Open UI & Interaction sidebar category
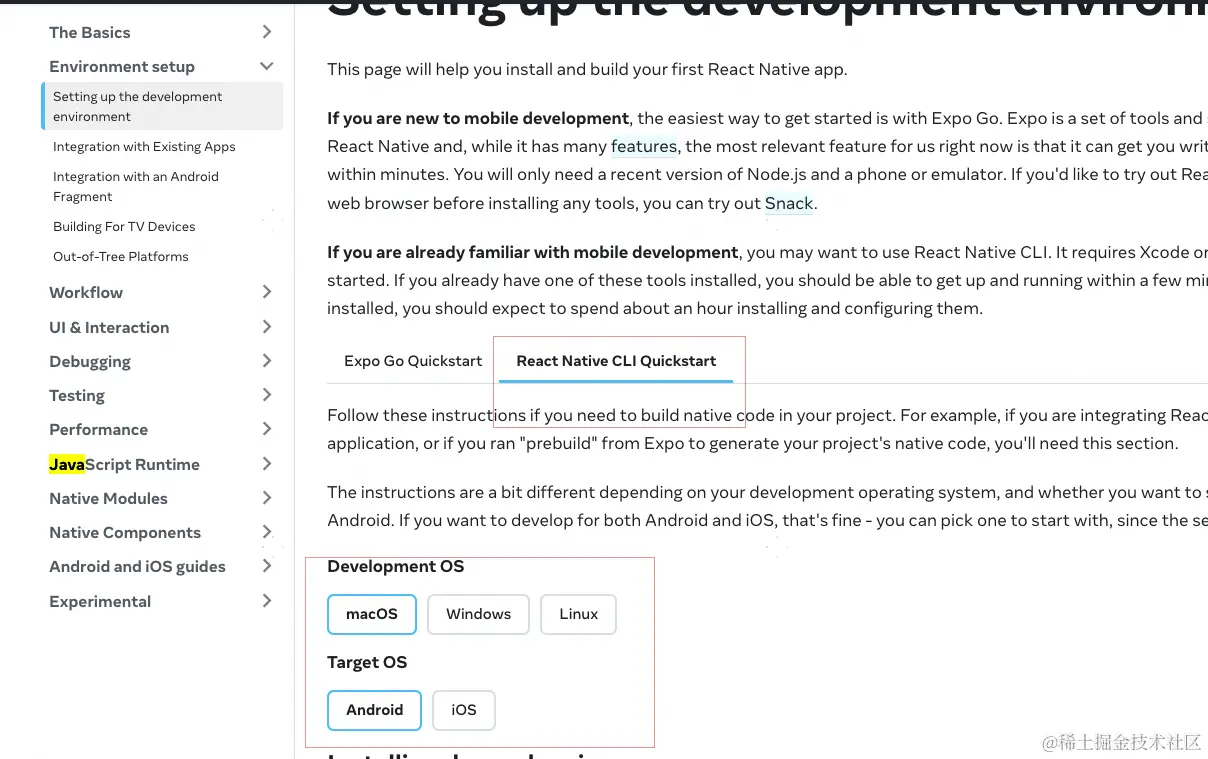1208x759 pixels. (x=109, y=327)
